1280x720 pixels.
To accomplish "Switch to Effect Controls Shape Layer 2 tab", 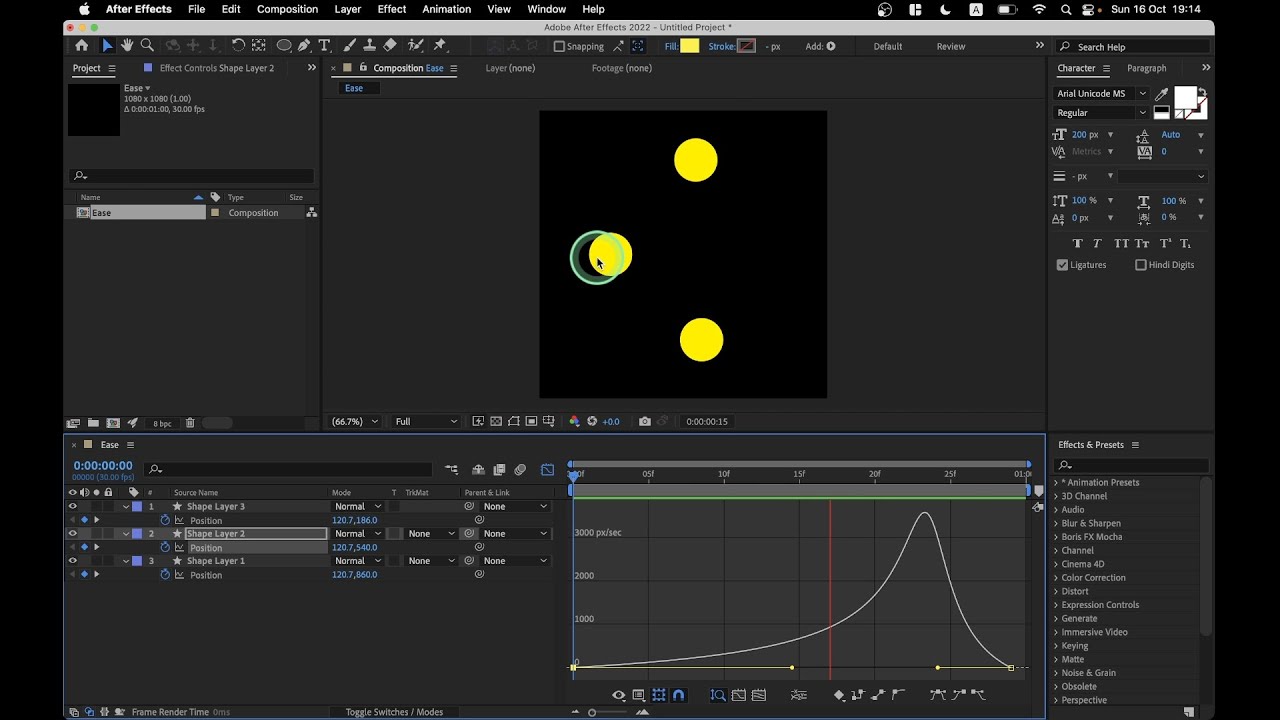I will (x=217, y=68).
